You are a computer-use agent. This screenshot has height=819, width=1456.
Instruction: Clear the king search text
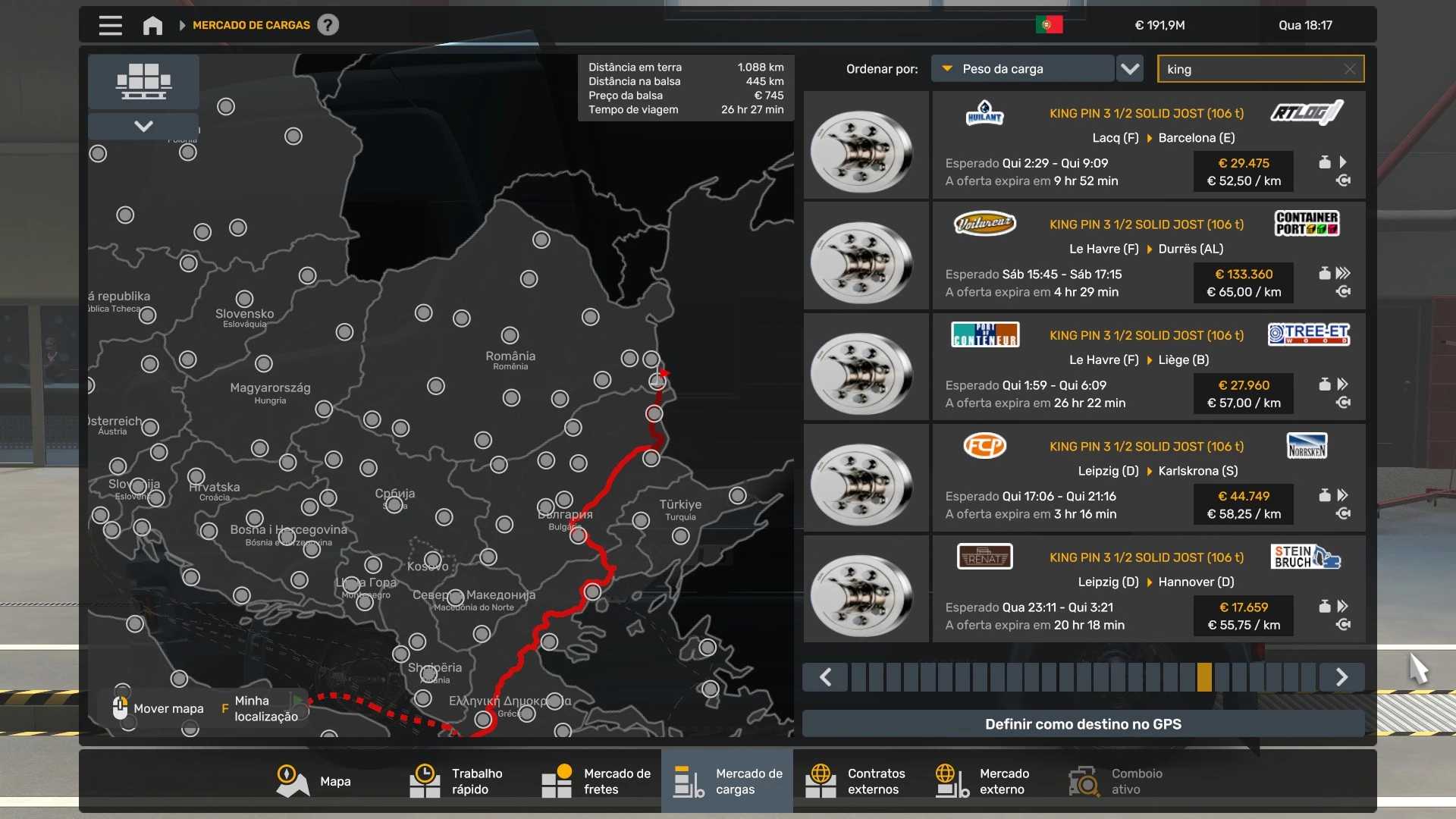[1350, 69]
